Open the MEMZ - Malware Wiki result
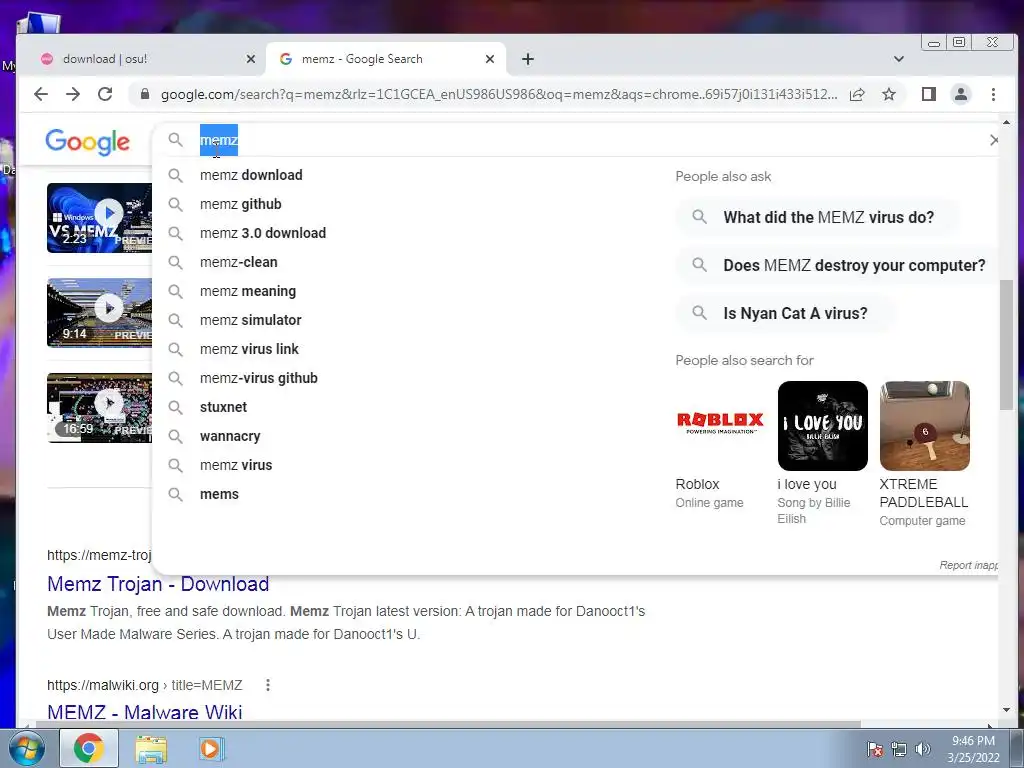This screenshot has height=768, width=1024. [145, 712]
